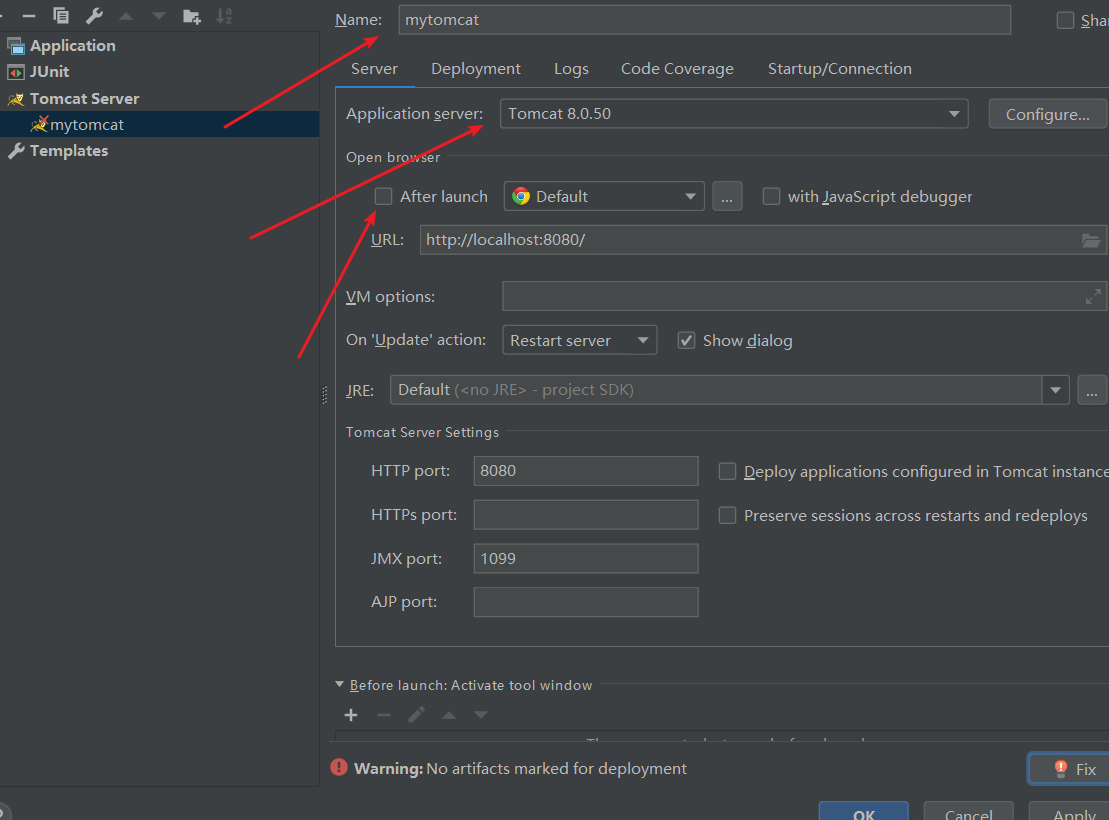The height and width of the screenshot is (820, 1109).
Task: Collapse the Before launch section
Action: pyautogui.click(x=341, y=685)
